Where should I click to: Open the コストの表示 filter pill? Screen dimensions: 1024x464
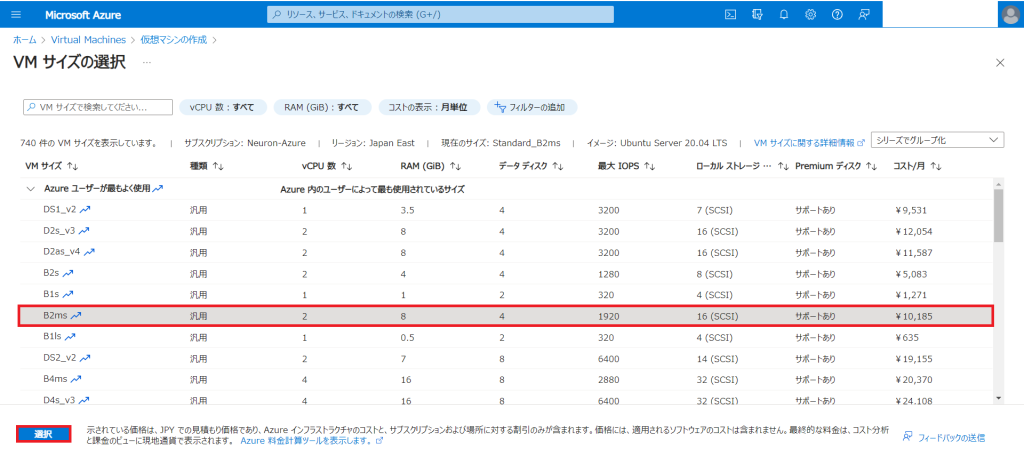429,107
